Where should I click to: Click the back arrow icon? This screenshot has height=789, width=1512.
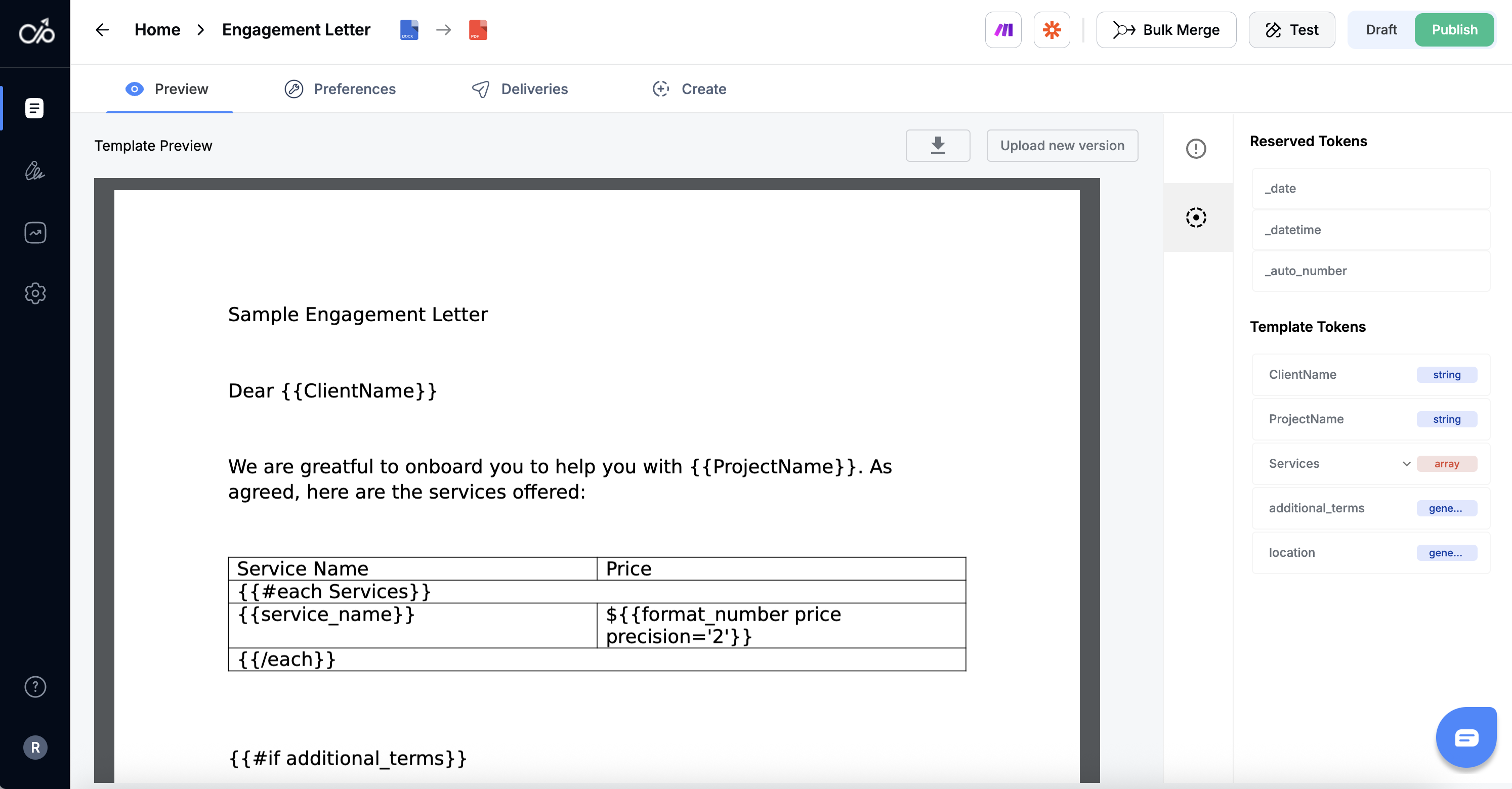(x=102, y=30)
